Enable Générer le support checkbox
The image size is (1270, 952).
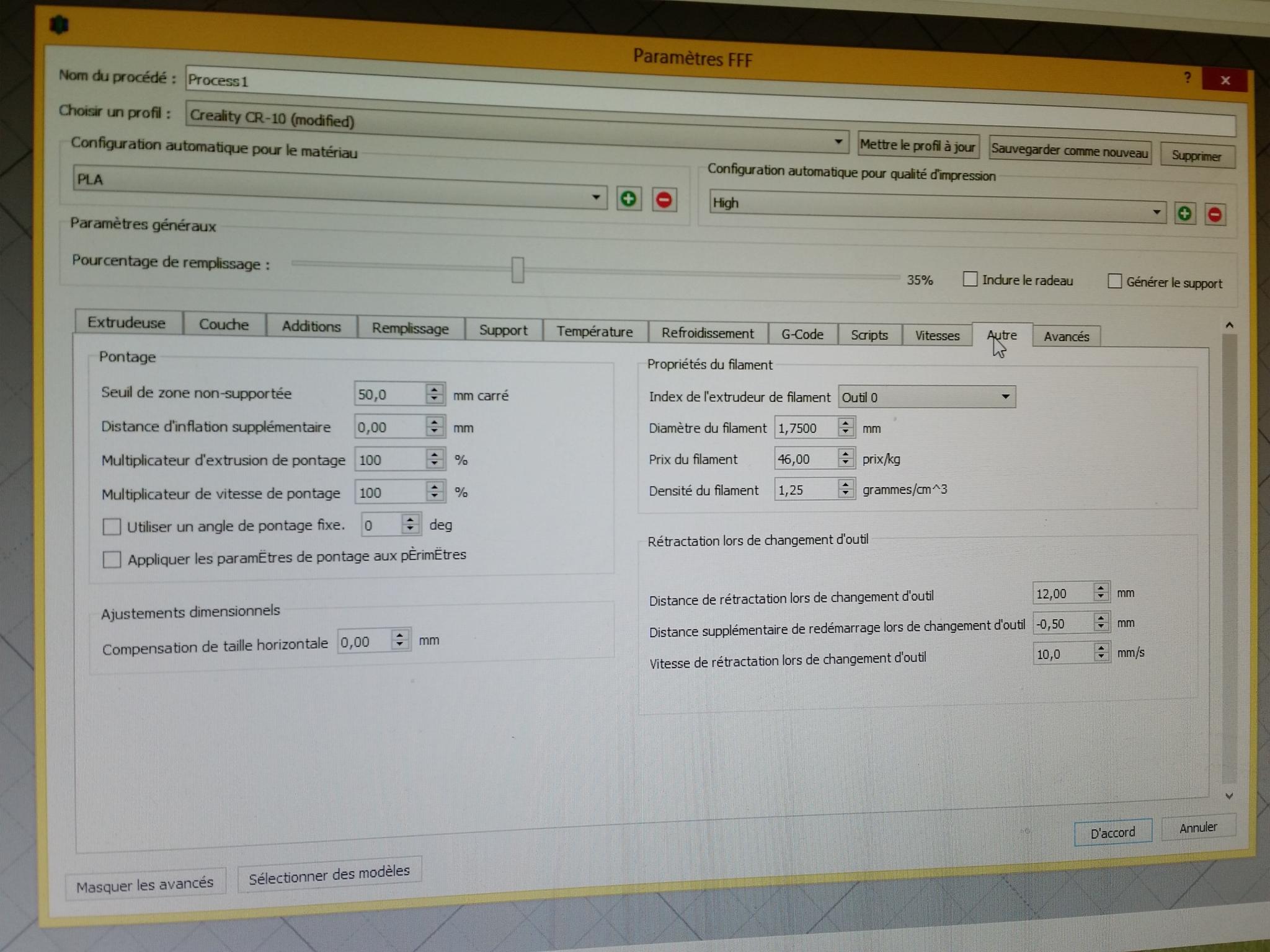(x=1114, y=281)
